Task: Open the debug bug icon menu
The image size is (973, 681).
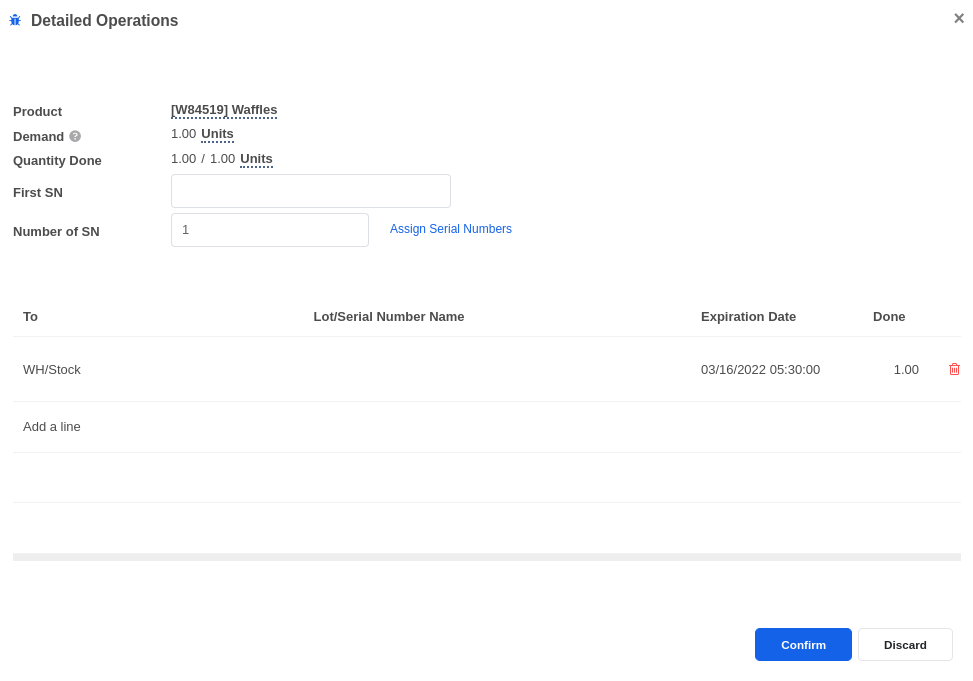Action: click(x=15, y=20)
